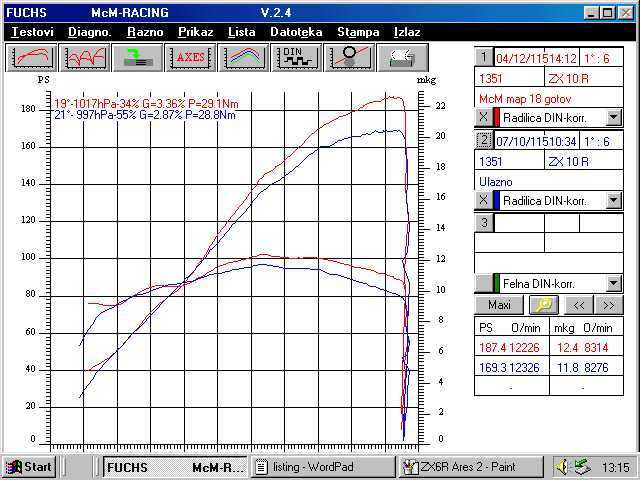Open the Windows Start menu

click(x=29, y=466)
